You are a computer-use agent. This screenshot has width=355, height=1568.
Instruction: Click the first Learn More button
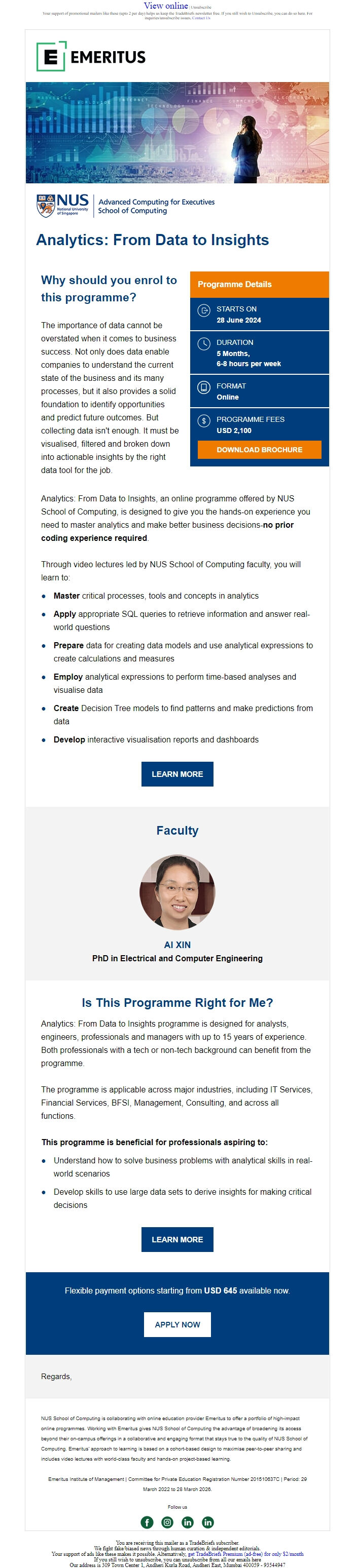177,774
